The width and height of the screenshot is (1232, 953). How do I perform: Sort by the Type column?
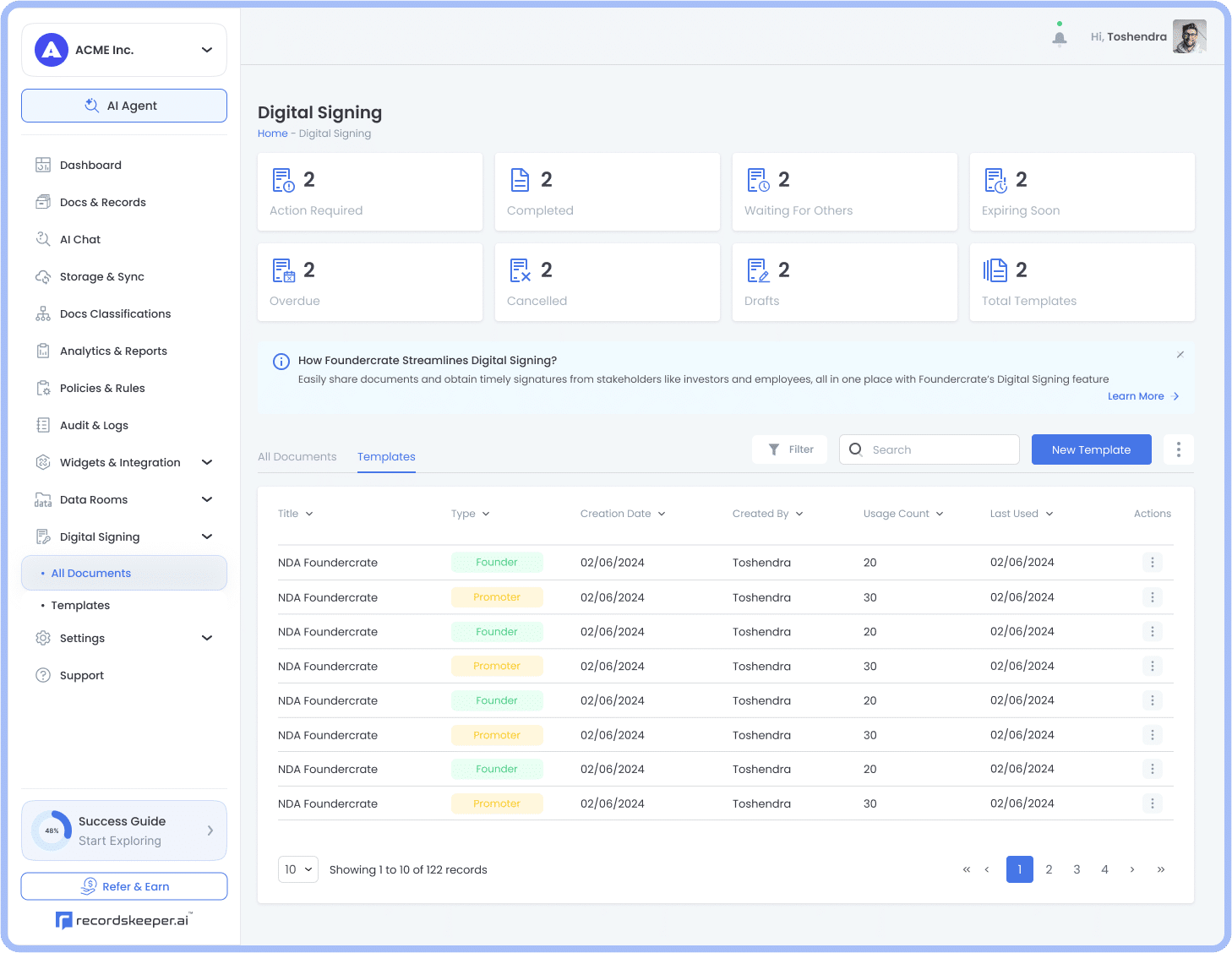pyautogui.click(x=471, y=514)
